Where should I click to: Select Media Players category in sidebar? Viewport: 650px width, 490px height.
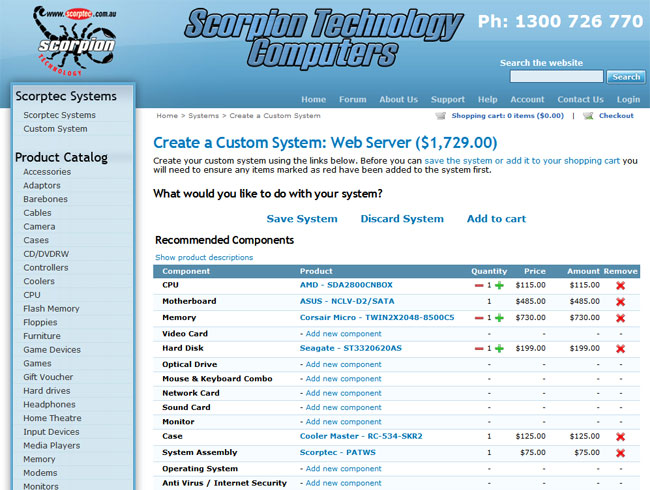pos(51,446)
